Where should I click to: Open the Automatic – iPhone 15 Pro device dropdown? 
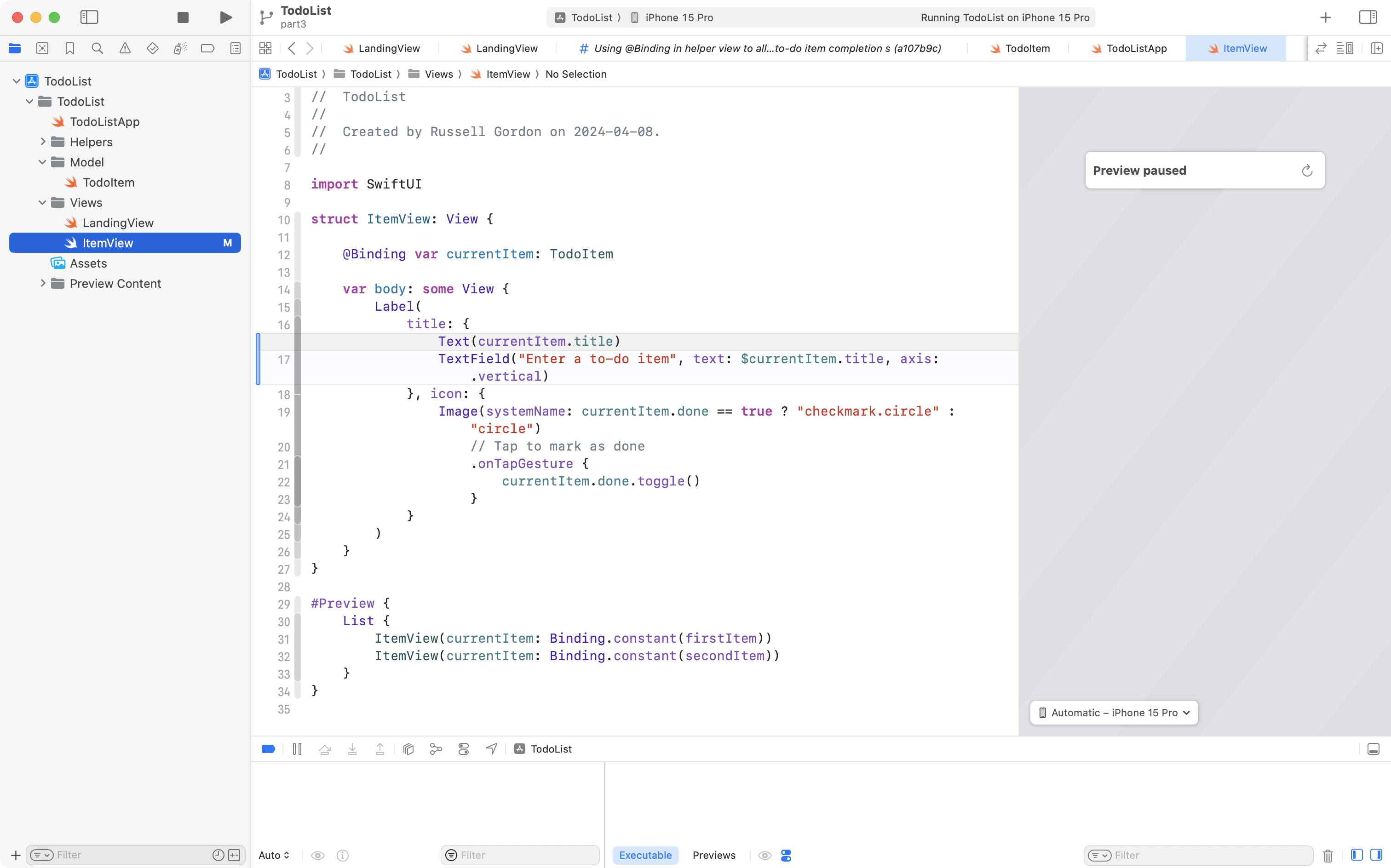(1113, 713)
